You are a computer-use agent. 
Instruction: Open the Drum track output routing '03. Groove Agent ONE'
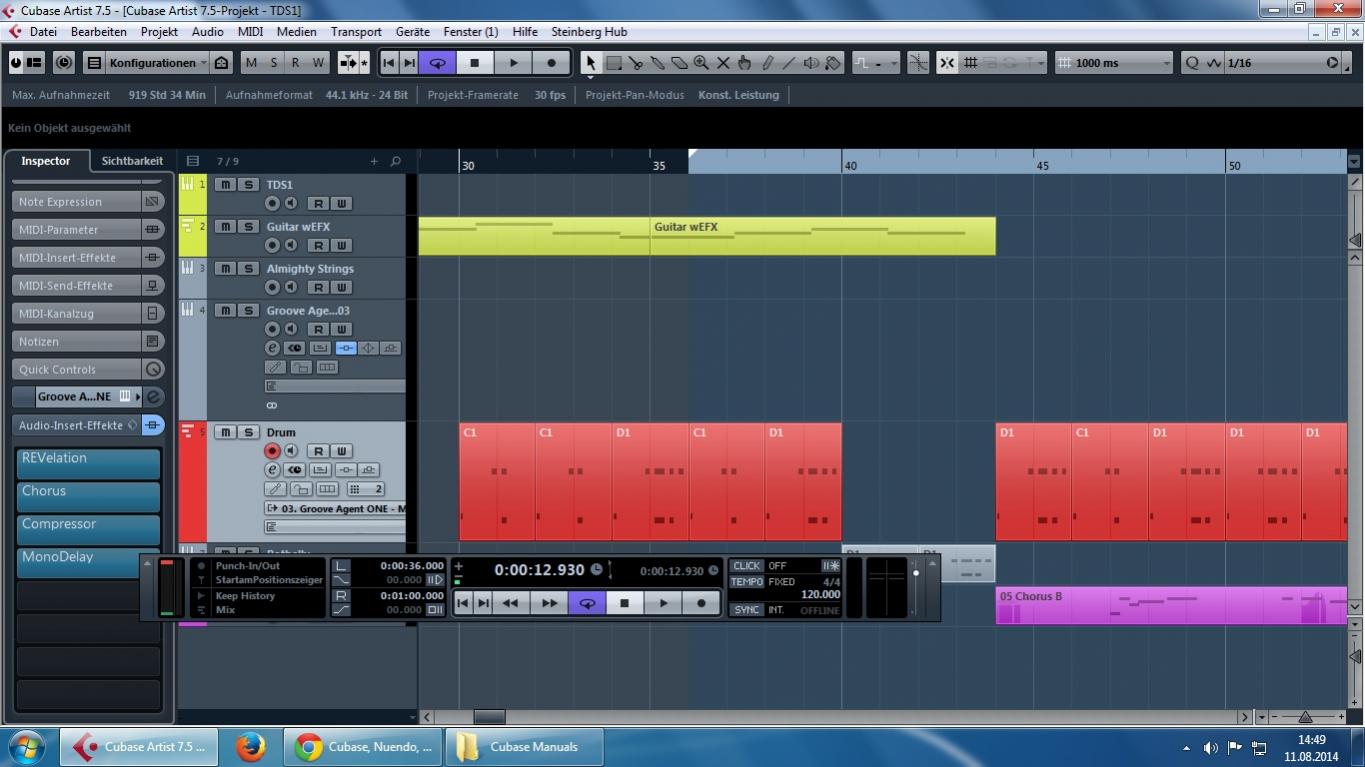(x=336, y=509)
